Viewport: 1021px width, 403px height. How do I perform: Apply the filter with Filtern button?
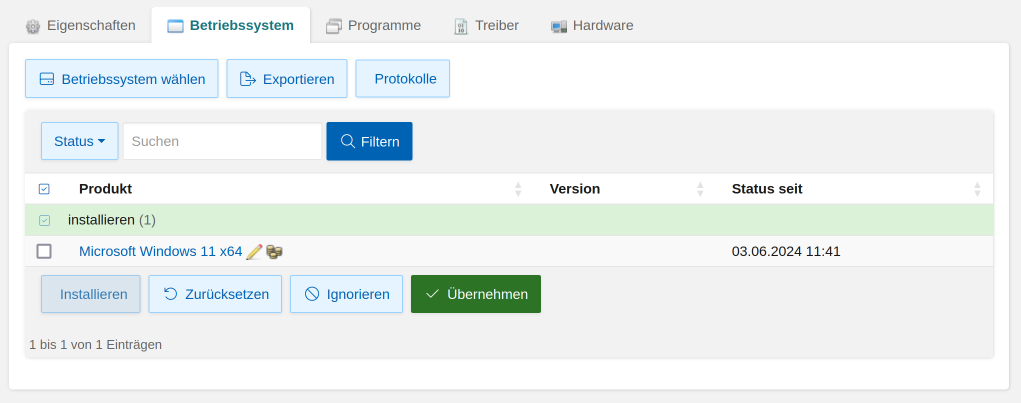click(369, 141)
